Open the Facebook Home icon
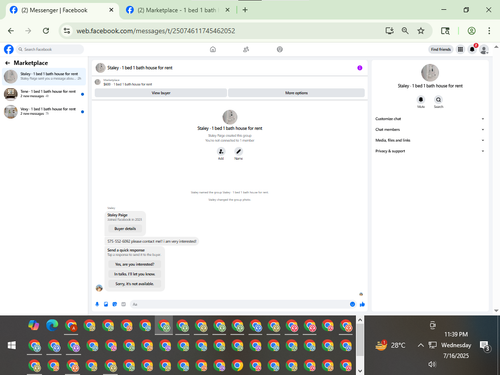 tap(213, 49)
